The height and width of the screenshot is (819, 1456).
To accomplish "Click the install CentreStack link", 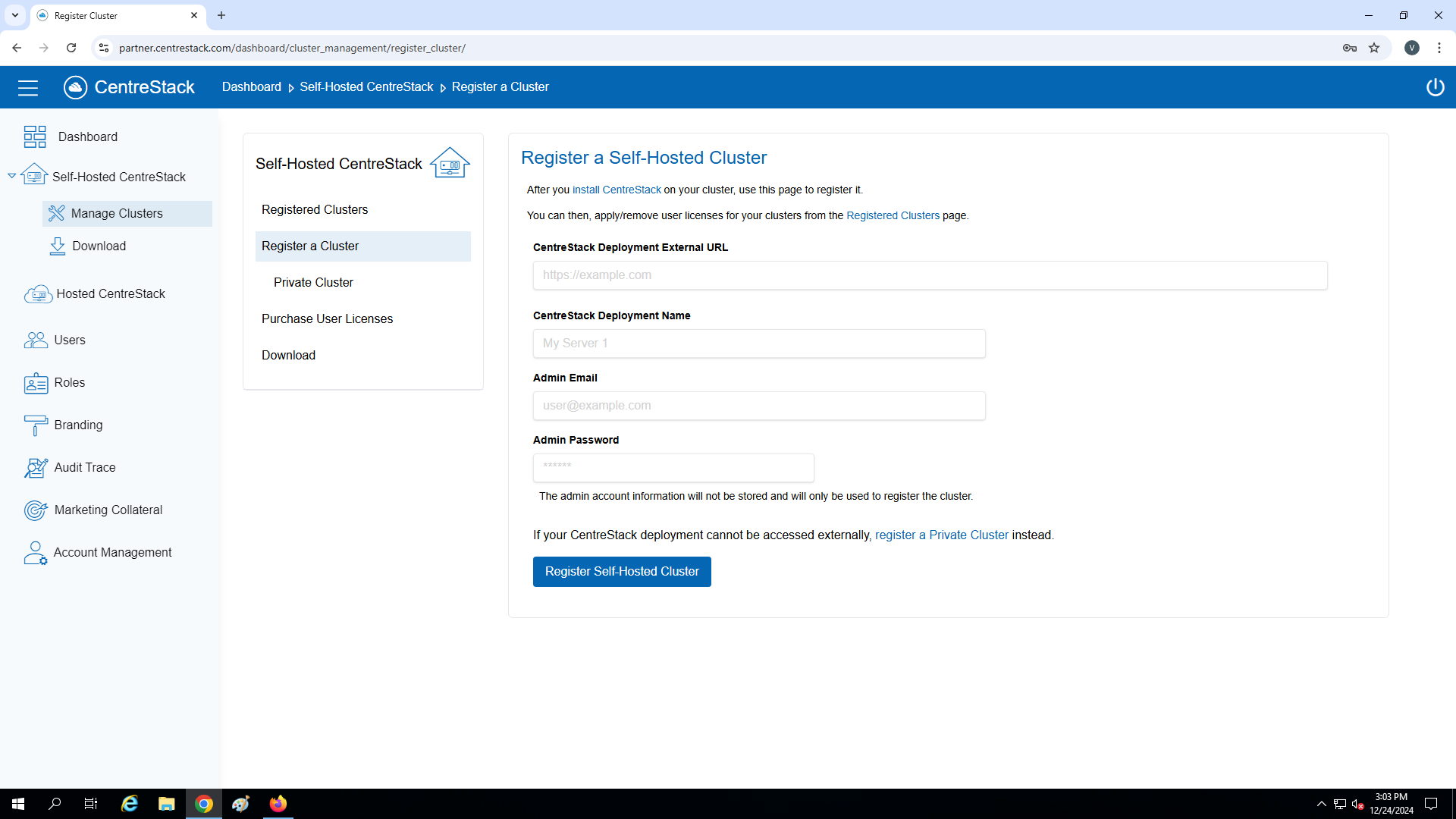I will pos(617,190).
